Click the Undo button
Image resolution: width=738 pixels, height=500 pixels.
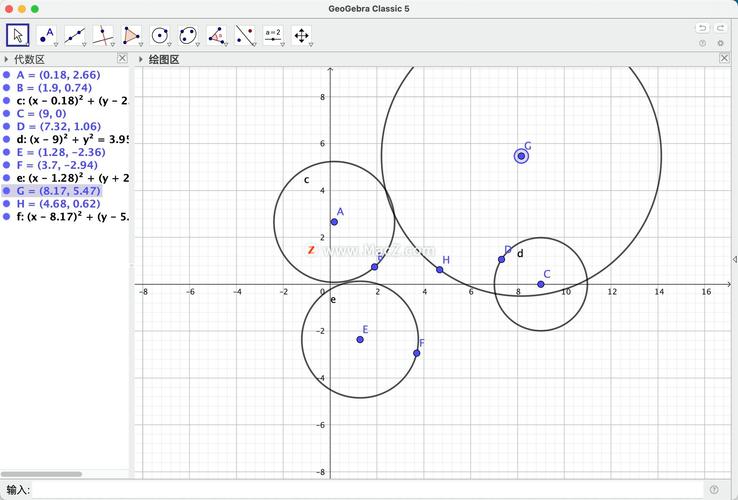pos(702,28)
